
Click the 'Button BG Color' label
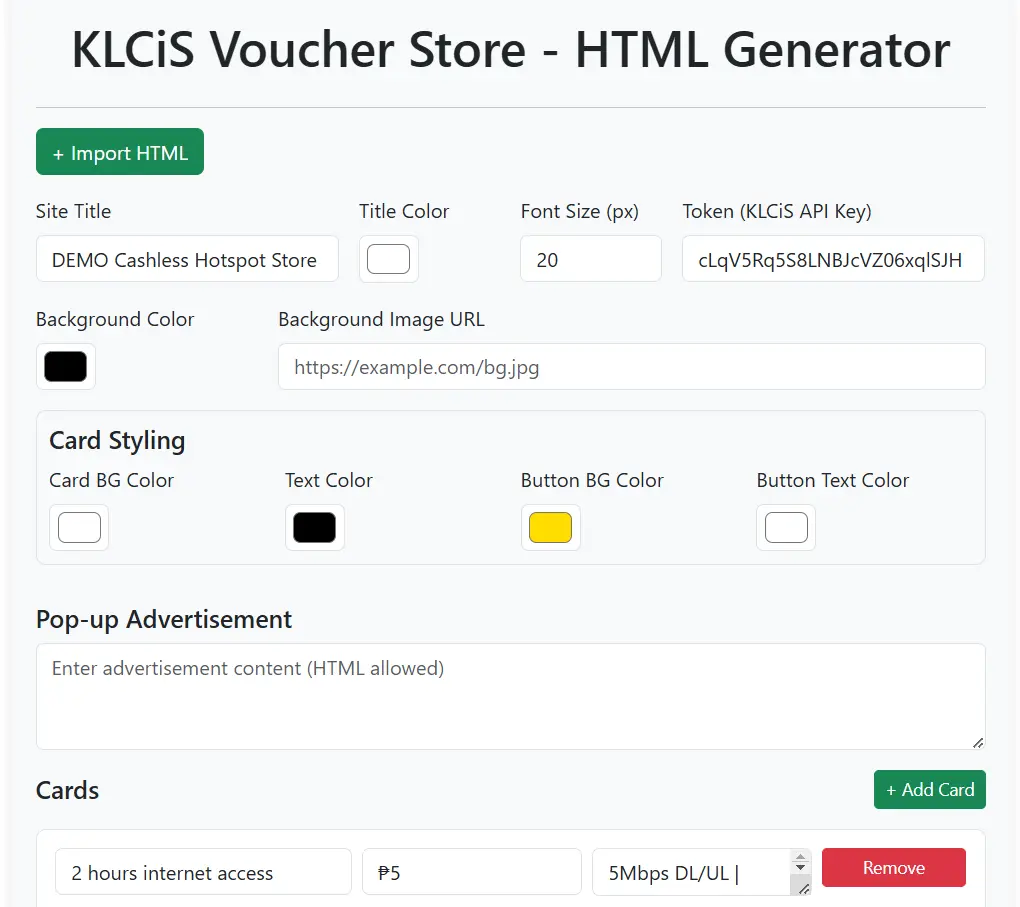point(592,480)
